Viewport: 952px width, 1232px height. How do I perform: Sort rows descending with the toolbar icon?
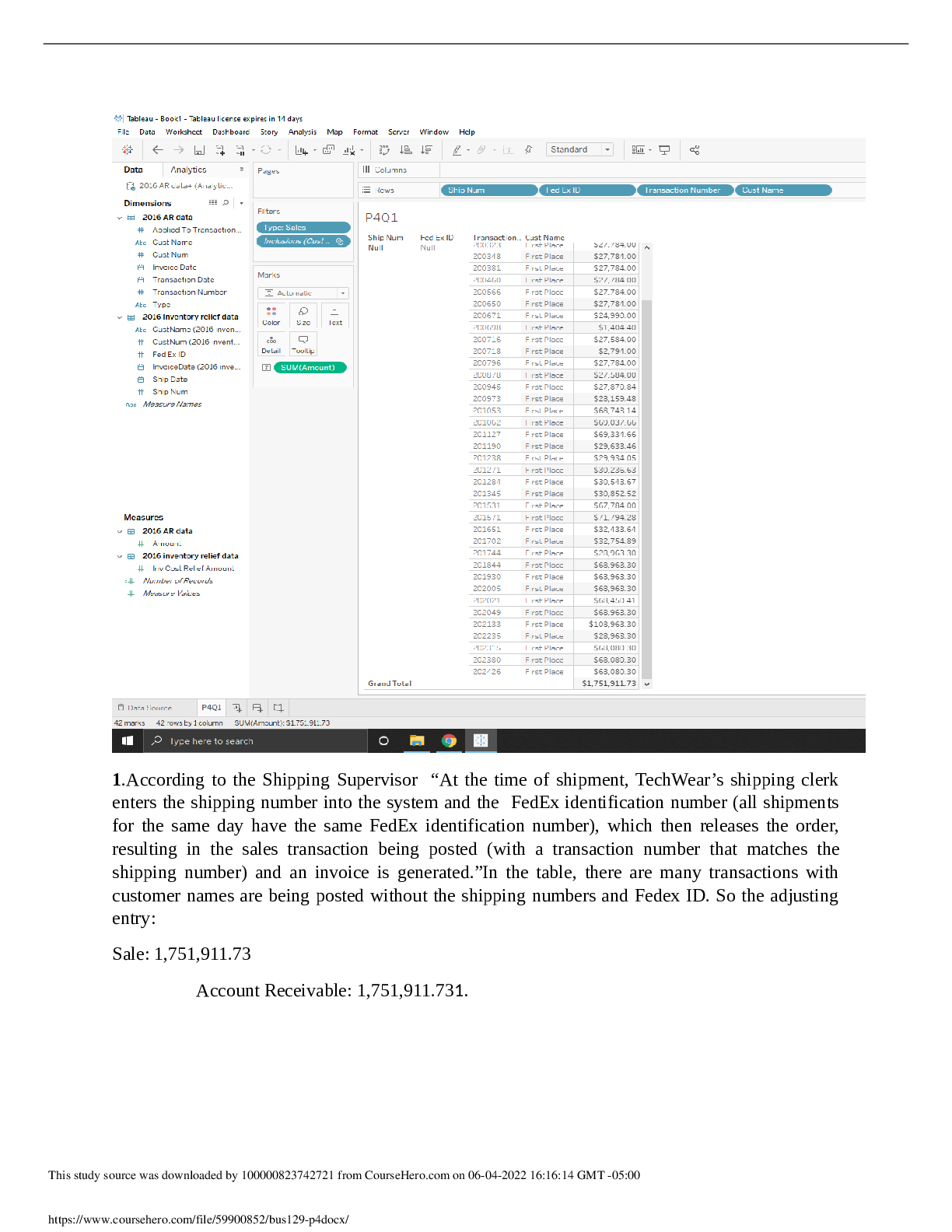pos(426,150)
